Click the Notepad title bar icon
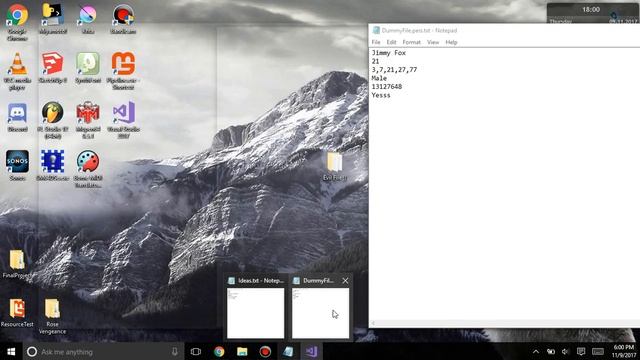This screenshot has height=360, width=640. coord(376,30)
